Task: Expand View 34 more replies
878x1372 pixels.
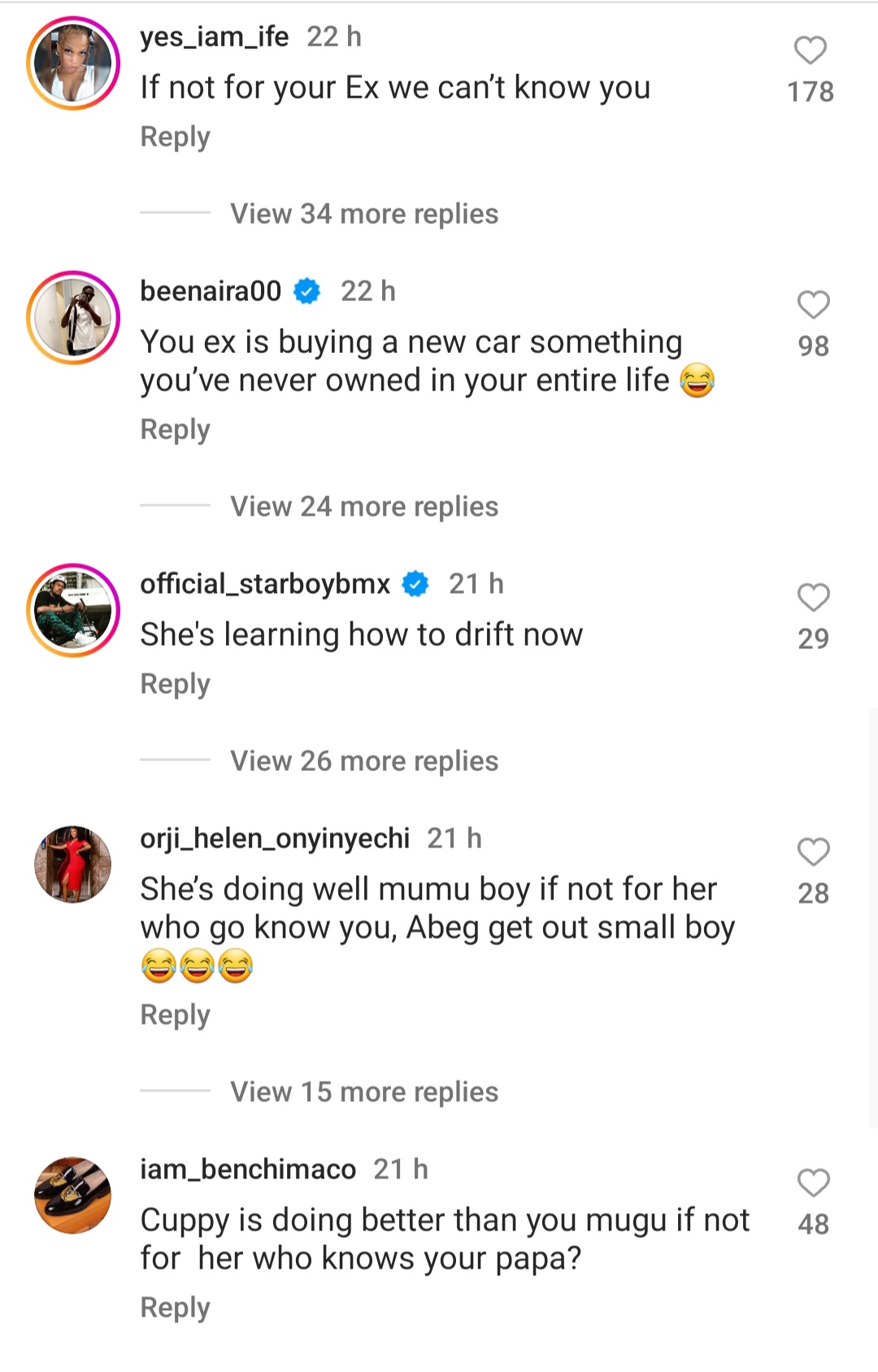Action: tap(363, 214)
